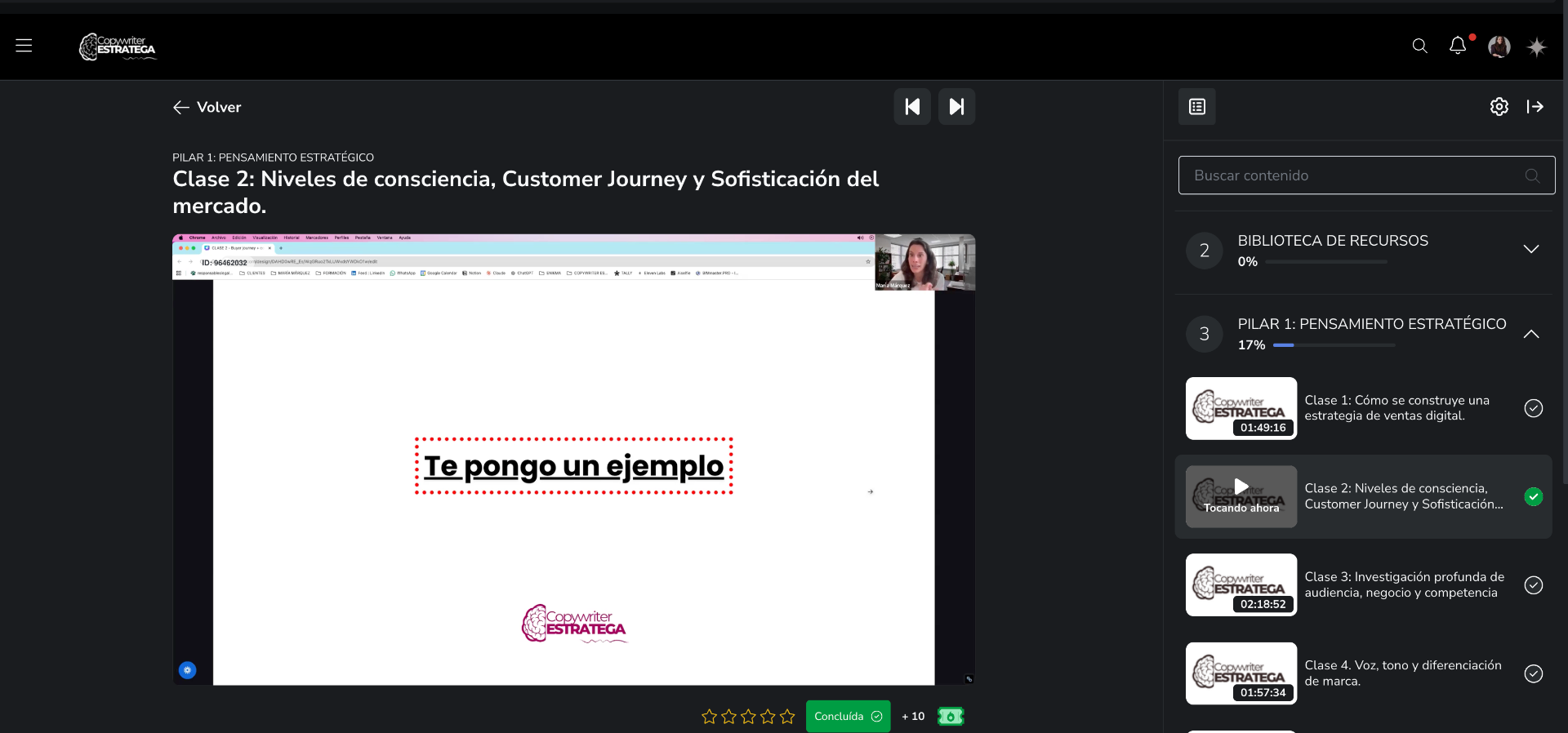The image size is (1568, 733).
Task: Open the user profile avatar
Action: [x=1499, y=47]
